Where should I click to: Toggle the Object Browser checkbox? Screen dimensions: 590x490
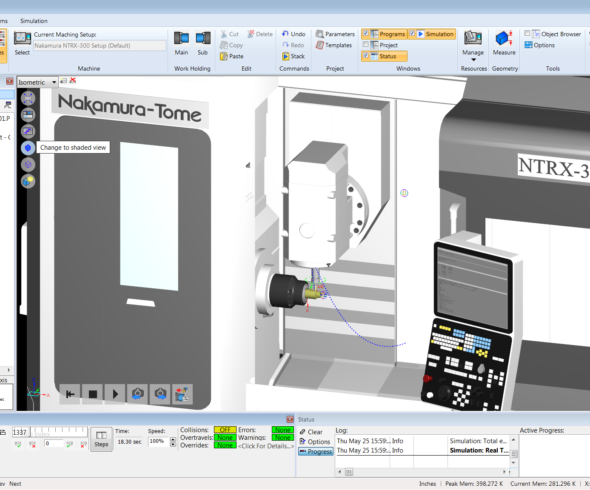pyautogui.click(x=527, y=33)
